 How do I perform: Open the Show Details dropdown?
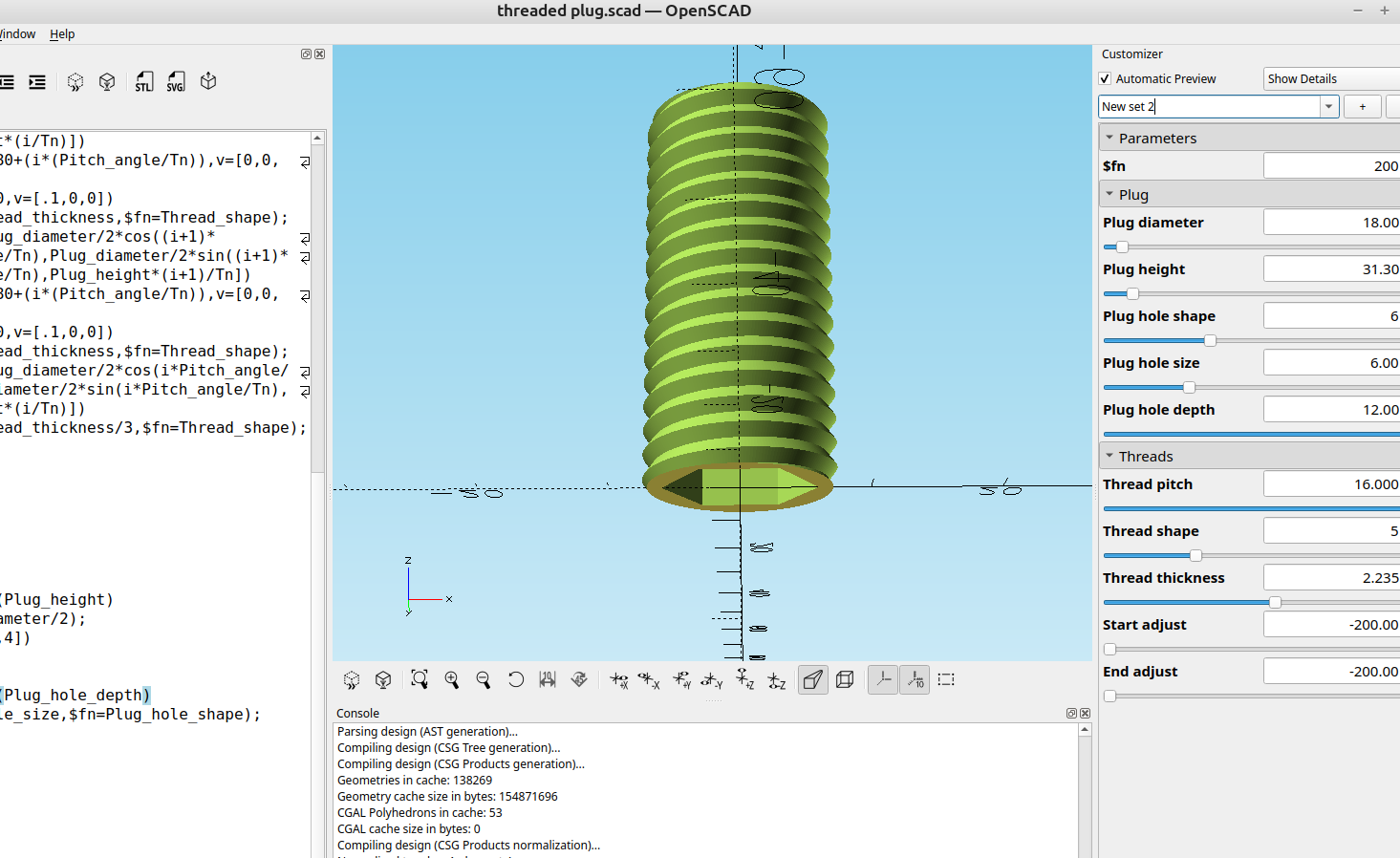coord(1331,79)
